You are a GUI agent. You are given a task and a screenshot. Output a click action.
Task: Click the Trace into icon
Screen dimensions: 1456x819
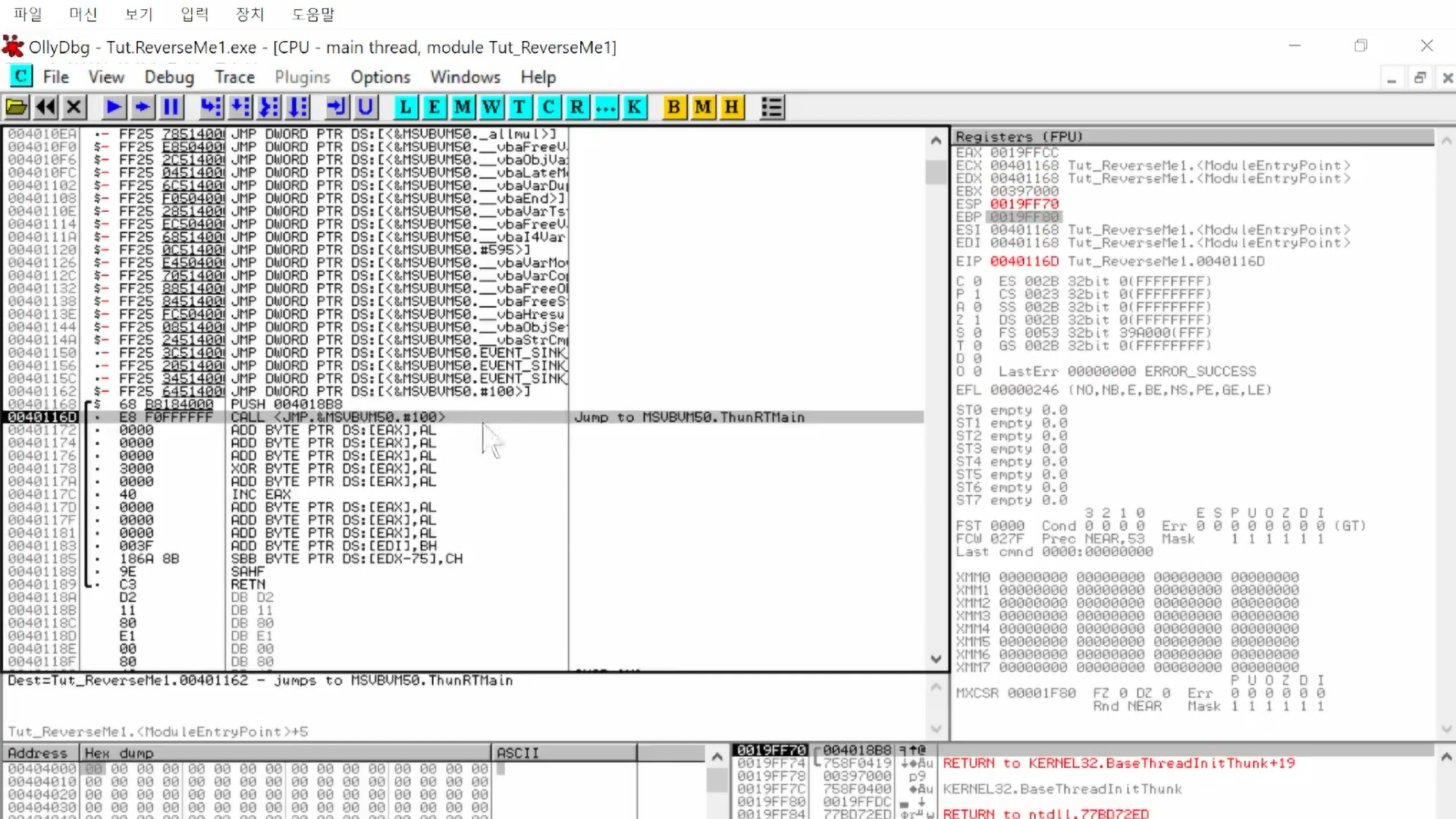click(x=268, y=107)
